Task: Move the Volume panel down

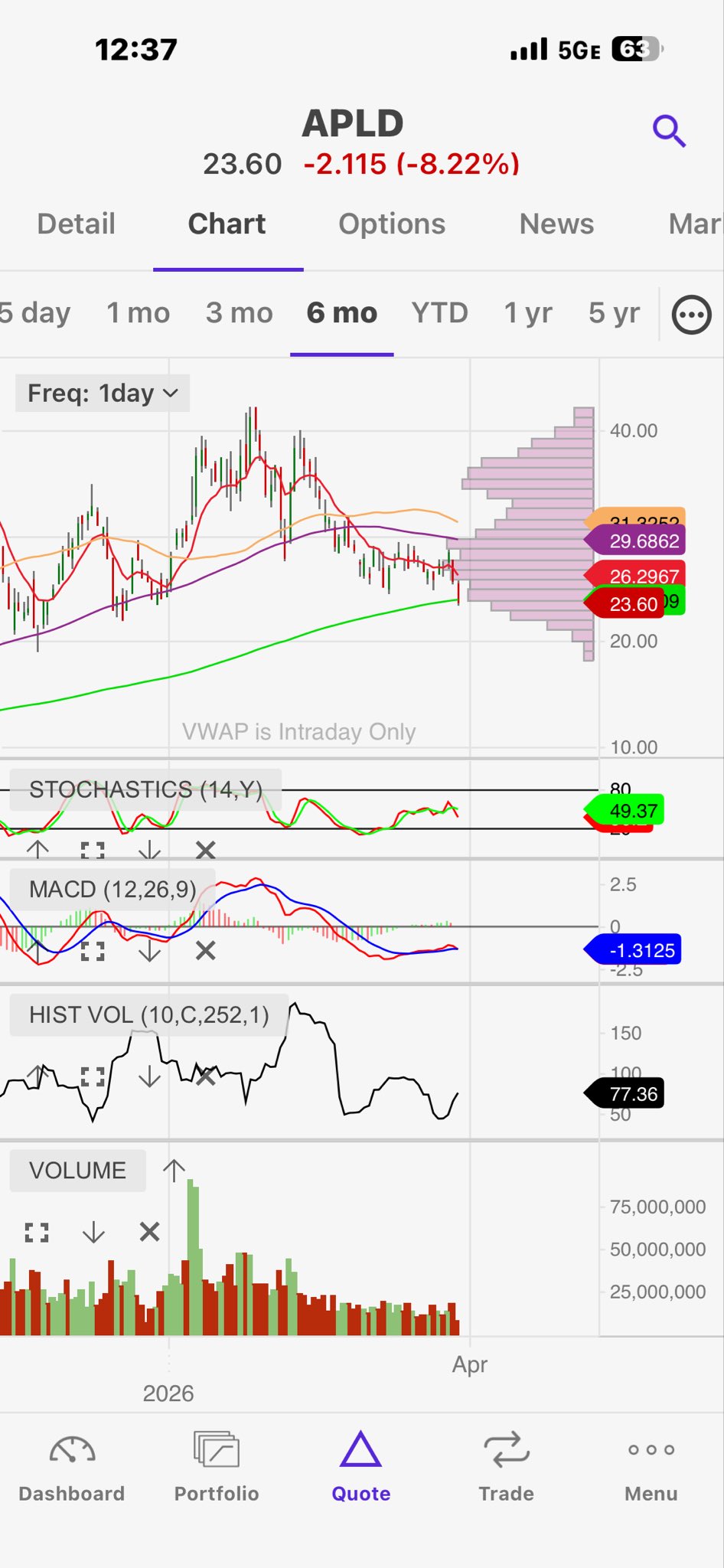Action: tap(93, 1232)
